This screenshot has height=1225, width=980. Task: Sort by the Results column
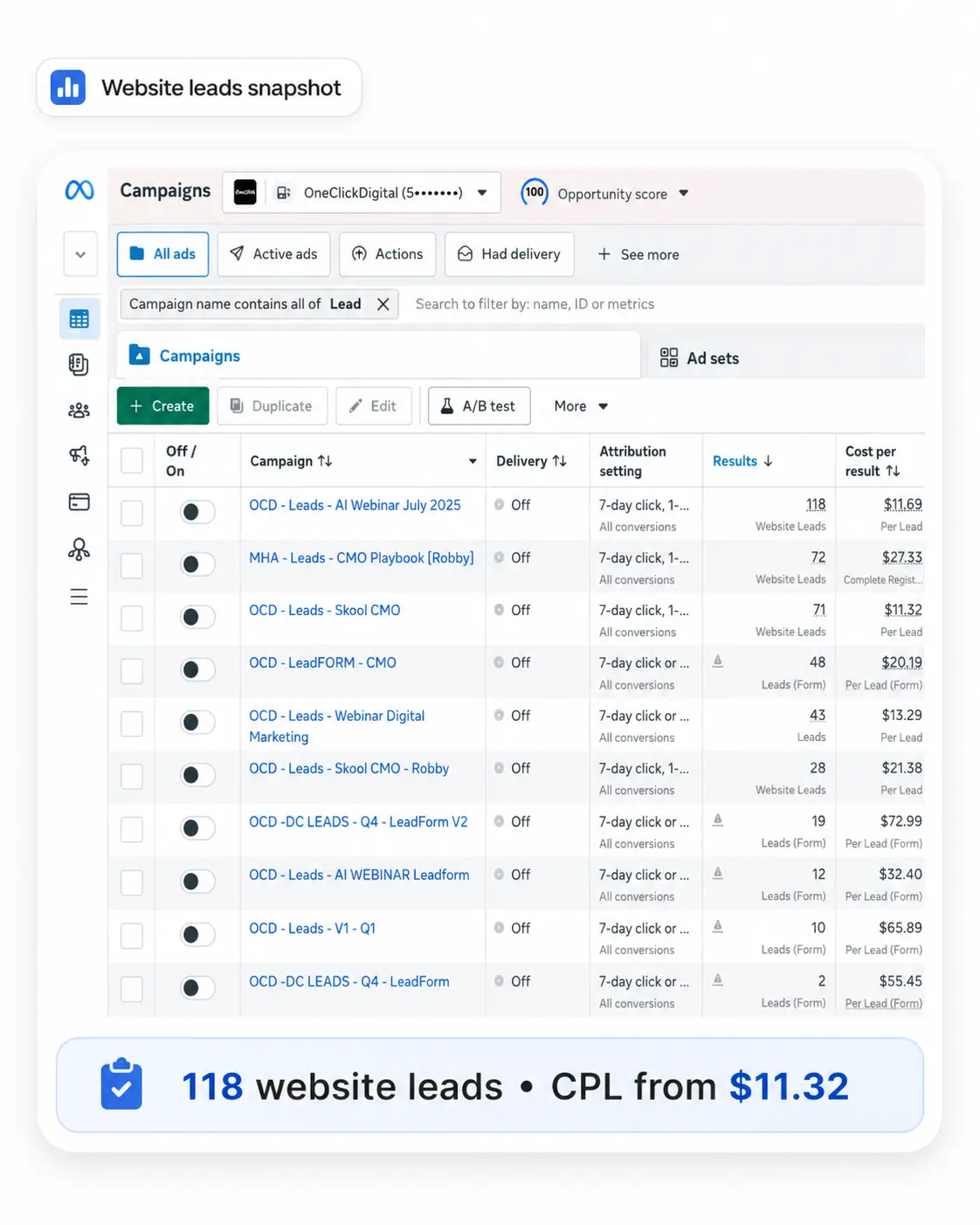pos(742,460)
